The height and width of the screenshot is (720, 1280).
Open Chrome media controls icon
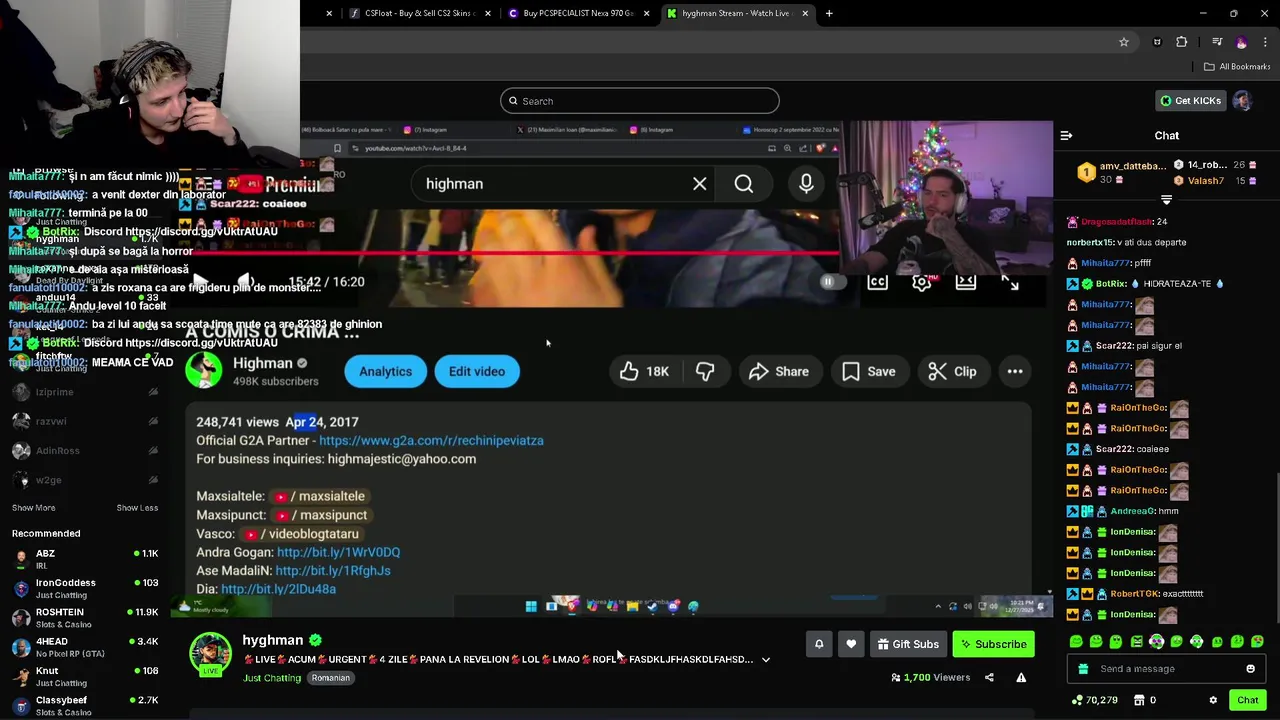click(x=1217, y=42)
